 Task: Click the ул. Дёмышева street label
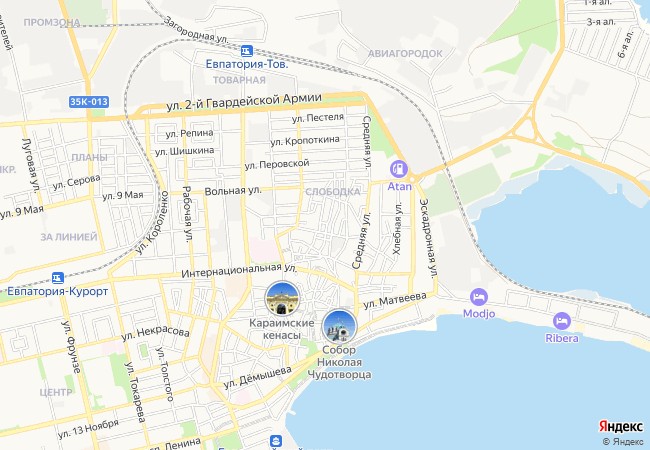click(257, 377)
